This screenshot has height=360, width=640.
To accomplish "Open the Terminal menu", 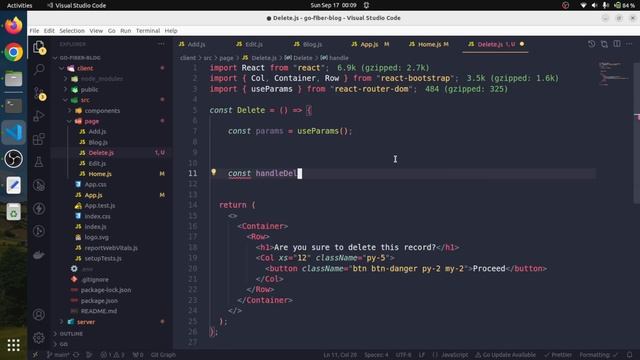I will click(148, 31).
